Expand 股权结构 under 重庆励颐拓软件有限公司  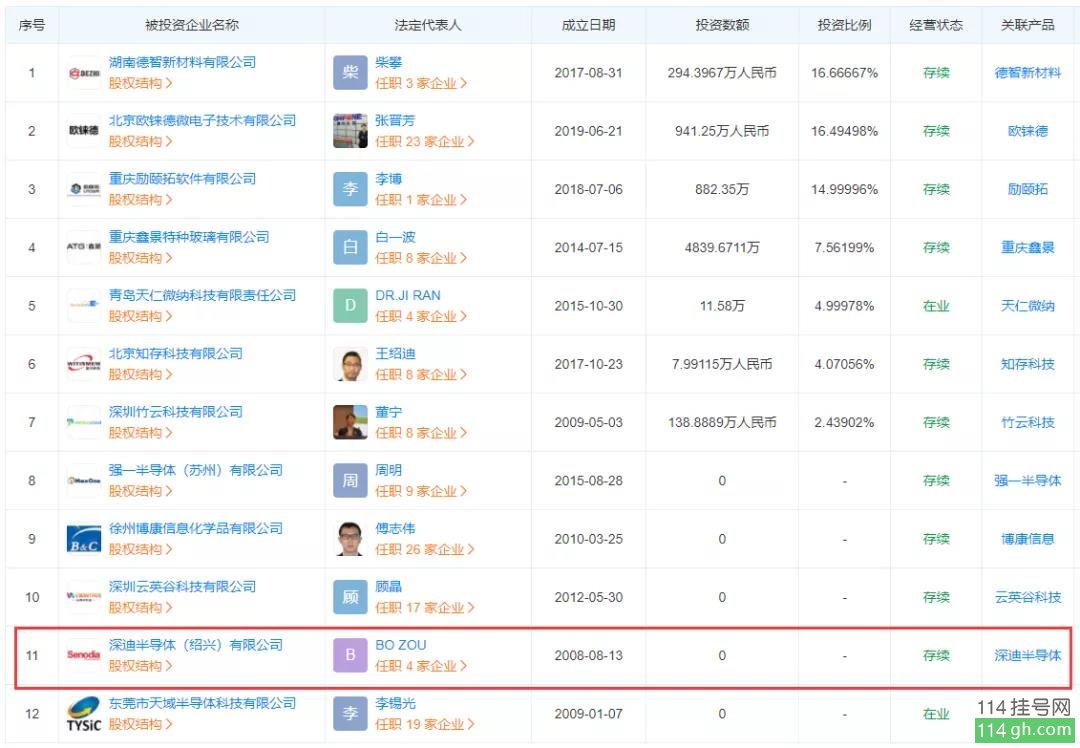[141, 200]
